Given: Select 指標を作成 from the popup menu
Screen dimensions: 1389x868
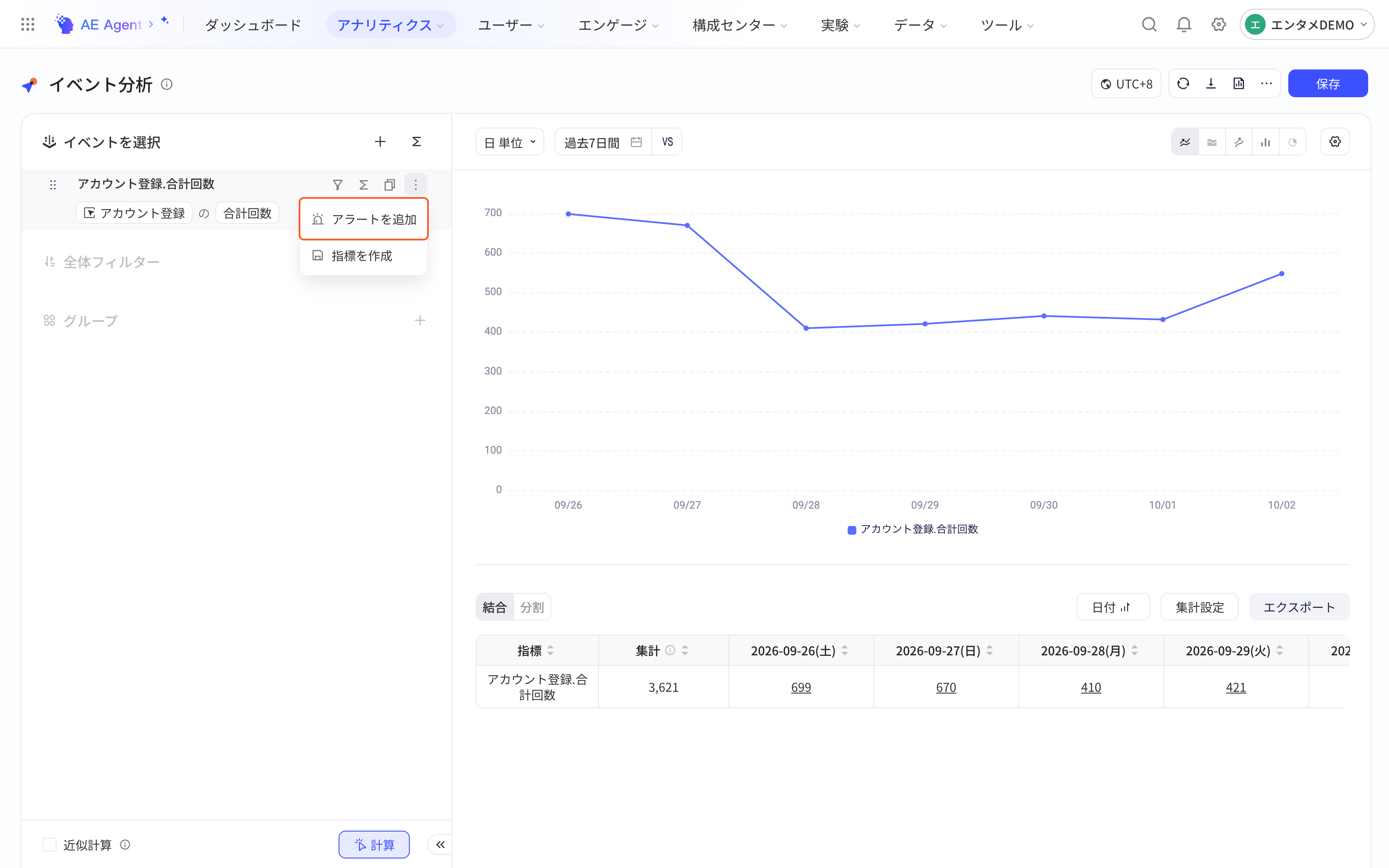Looking at the screenshot, I should point(364,256).
